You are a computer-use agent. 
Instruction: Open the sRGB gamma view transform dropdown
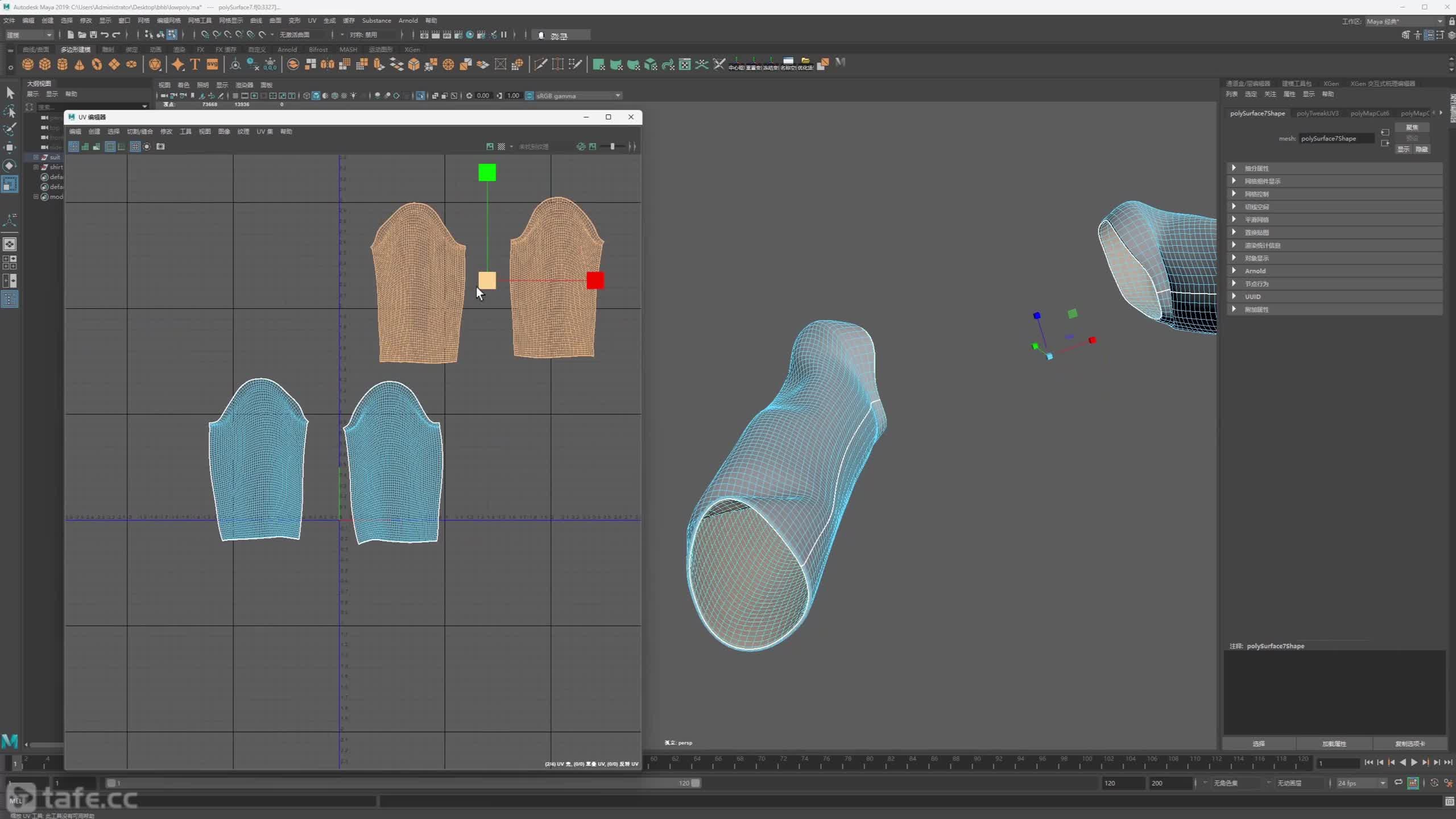tap(578, 96)
